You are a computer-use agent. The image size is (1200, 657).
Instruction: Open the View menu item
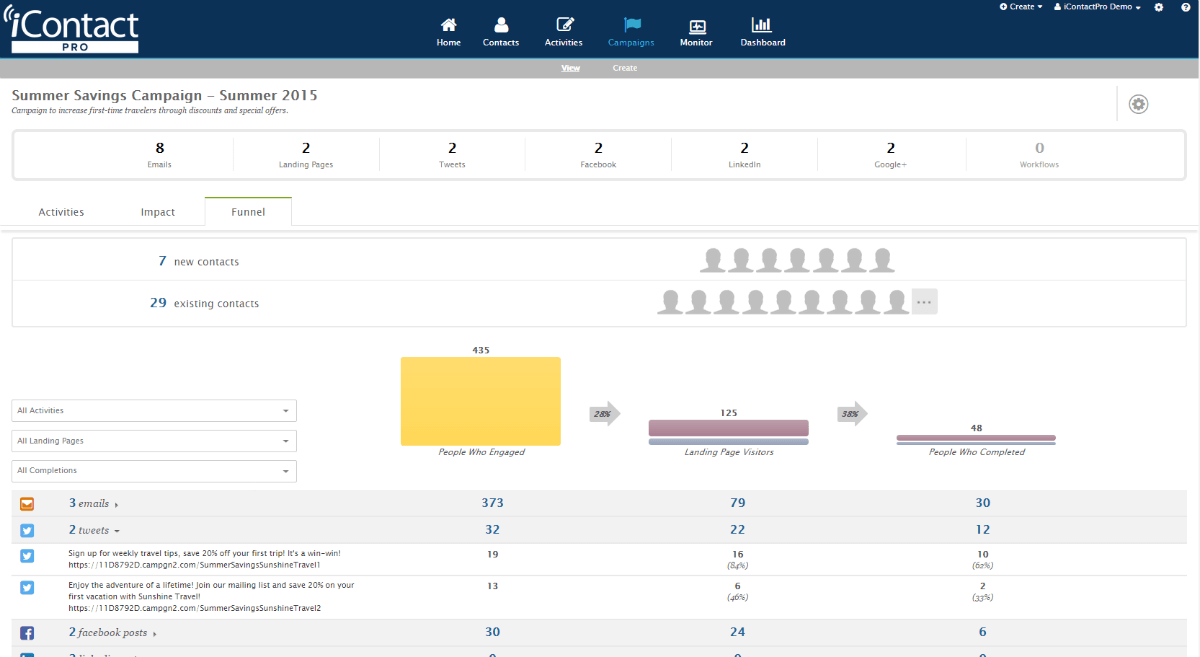570,67
